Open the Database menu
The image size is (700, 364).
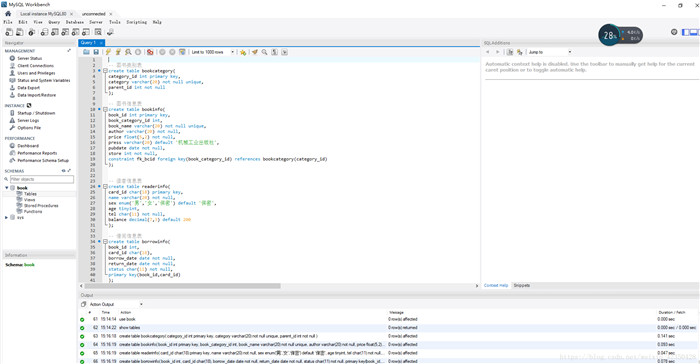tap(75, 22)
